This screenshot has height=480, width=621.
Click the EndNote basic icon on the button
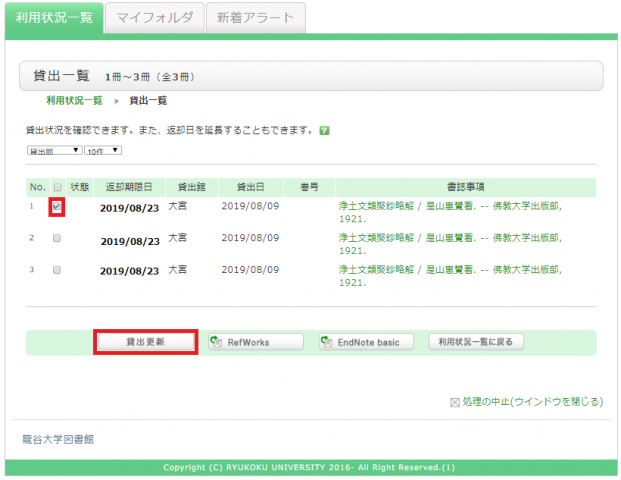(x=326, y=342)
